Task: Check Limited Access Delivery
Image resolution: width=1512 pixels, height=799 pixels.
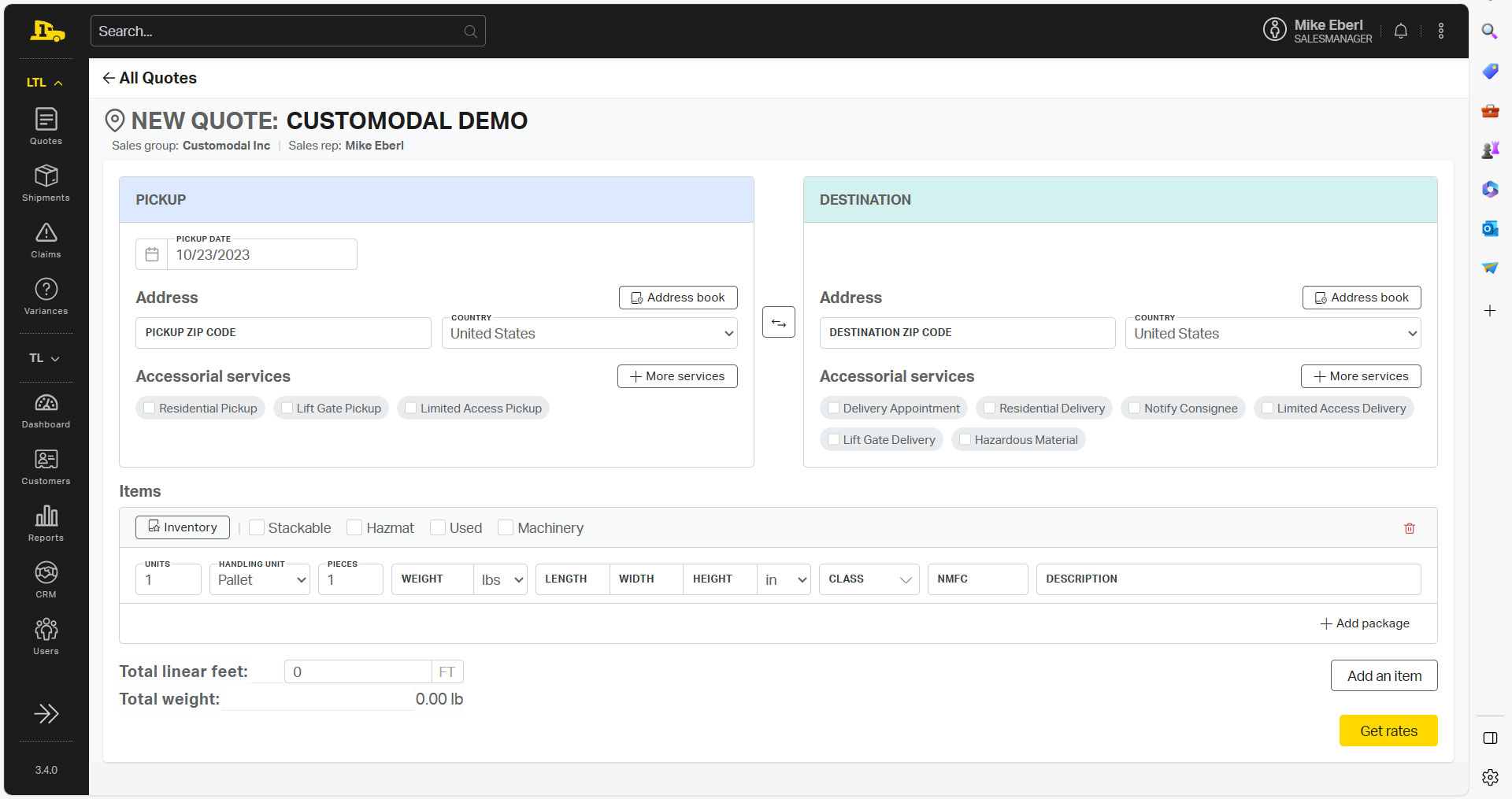Action: (x=1268, y=408)
